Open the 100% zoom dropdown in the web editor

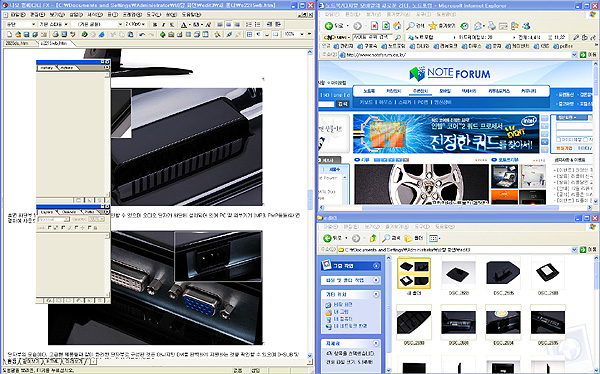point(302,34)
